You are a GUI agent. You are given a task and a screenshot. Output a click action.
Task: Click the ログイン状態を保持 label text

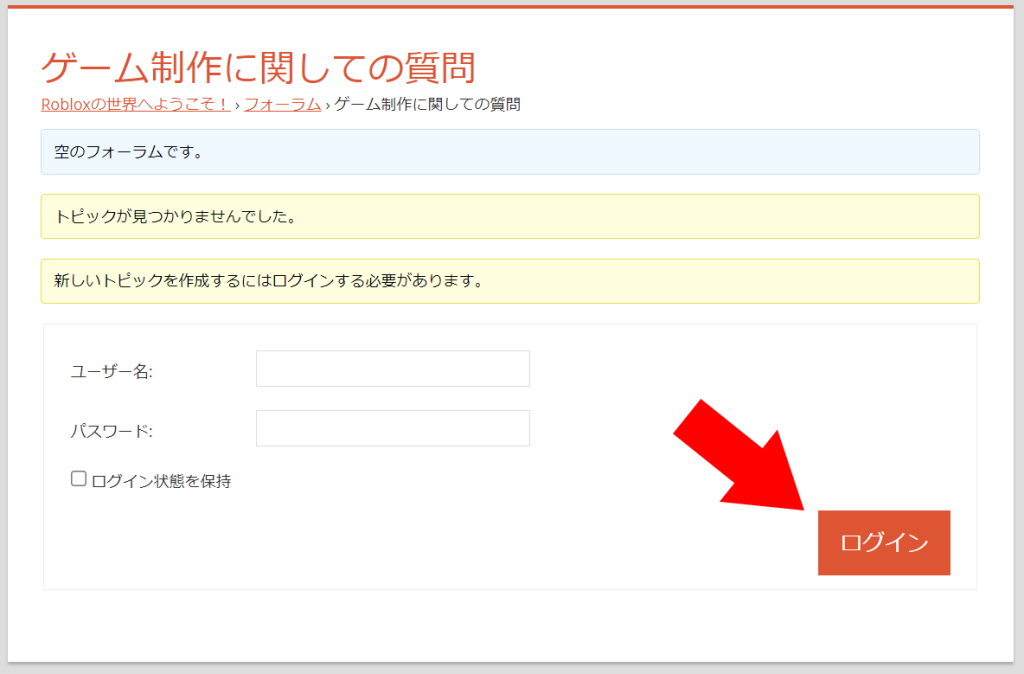coord(161,481)
